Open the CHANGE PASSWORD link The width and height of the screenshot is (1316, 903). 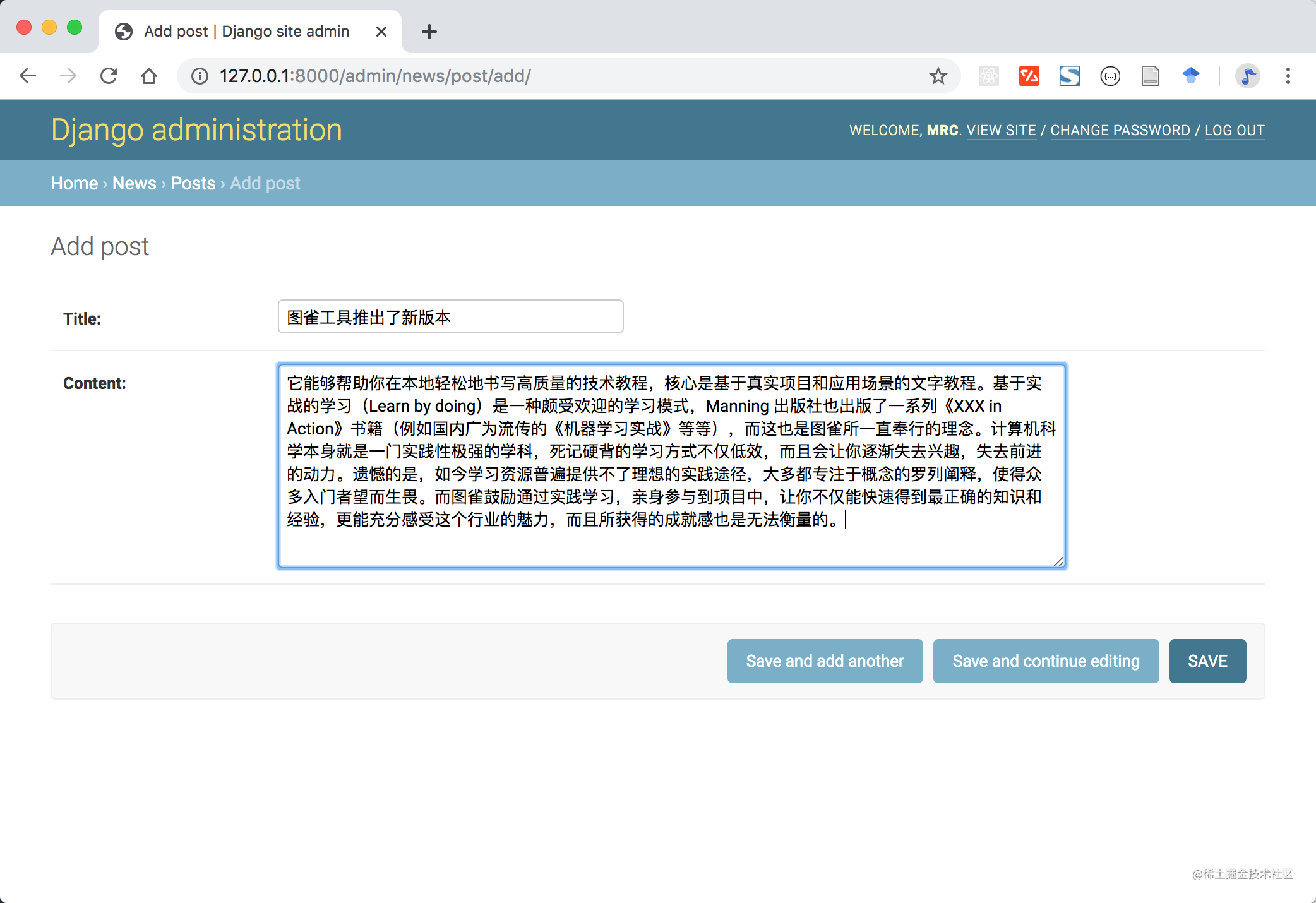[x=1120, y=131]
